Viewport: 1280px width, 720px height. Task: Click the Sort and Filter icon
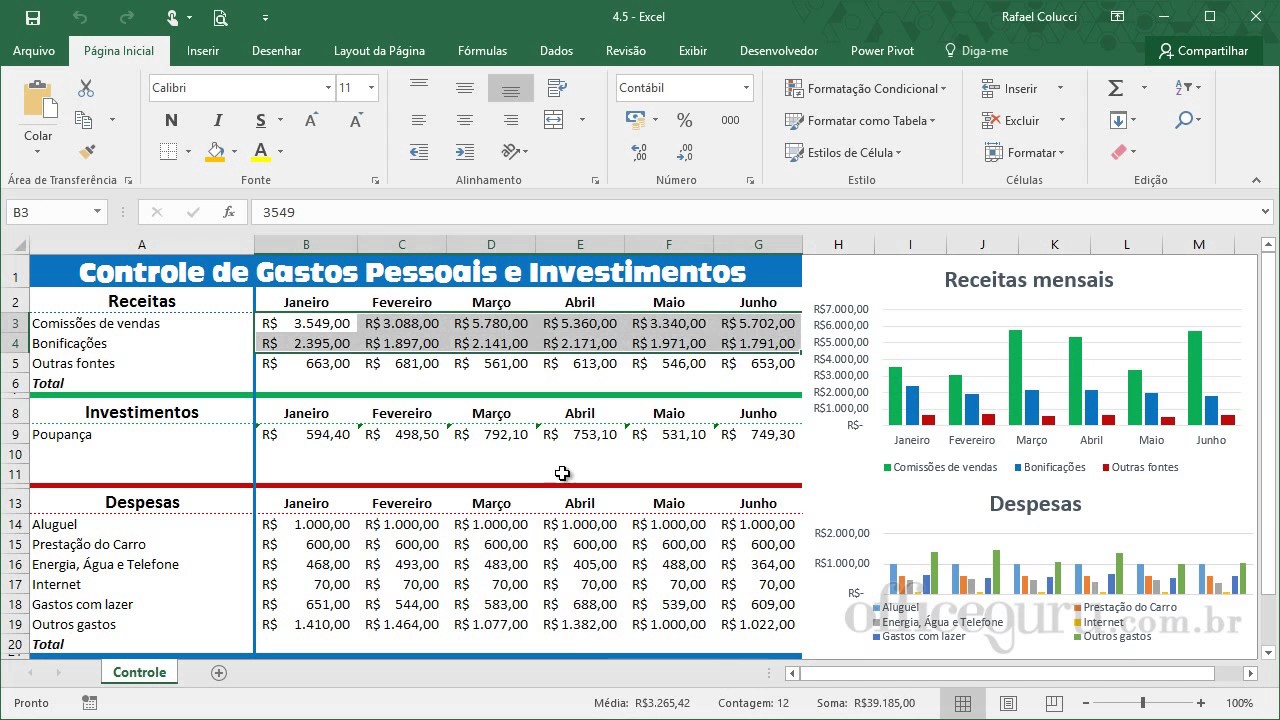pos(1183,88)
